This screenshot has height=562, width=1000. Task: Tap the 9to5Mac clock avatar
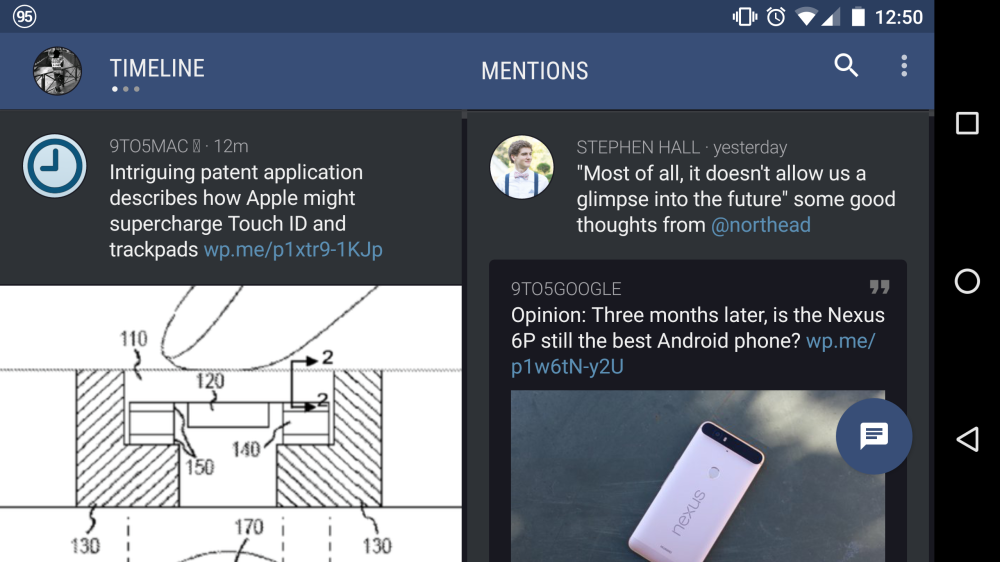(x=55, y=166)
